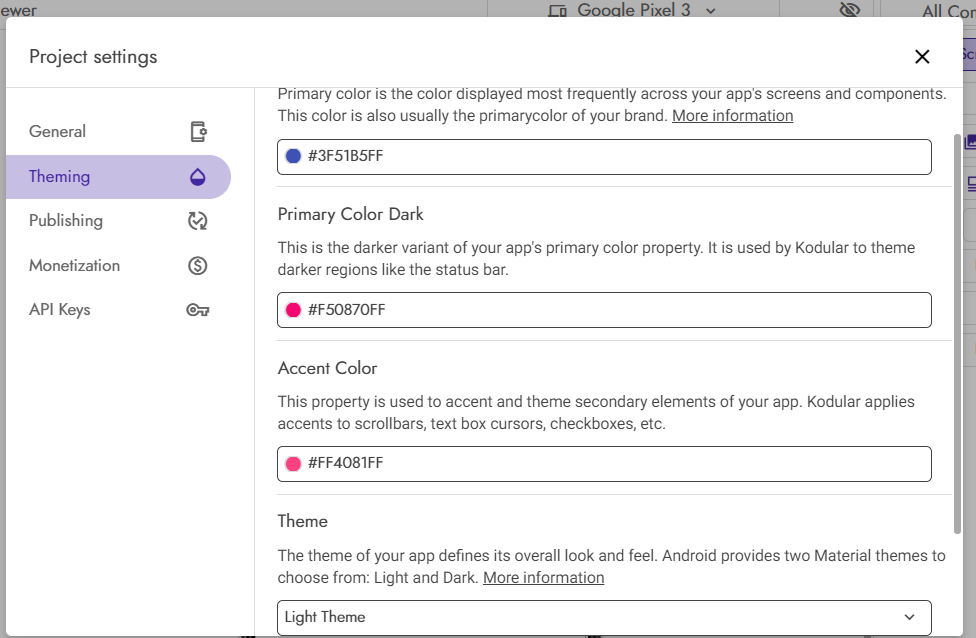Go to the API Keys tab
This screenshot has width=976, height=638.
(60, 310)
